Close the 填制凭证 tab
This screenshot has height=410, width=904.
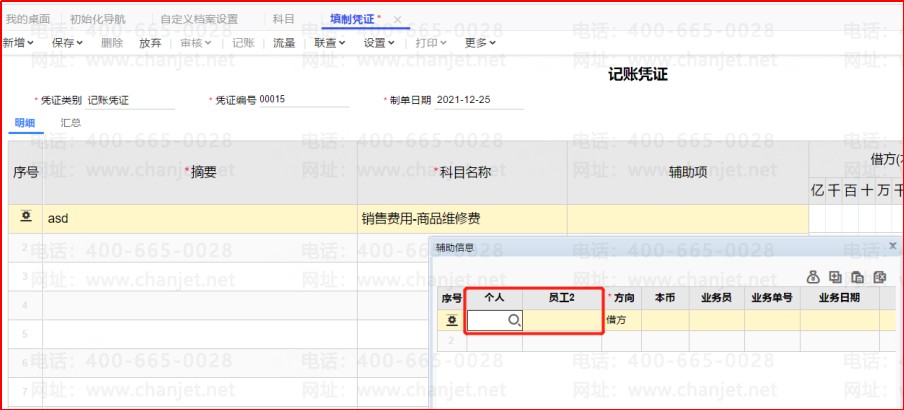coord(397,20)
